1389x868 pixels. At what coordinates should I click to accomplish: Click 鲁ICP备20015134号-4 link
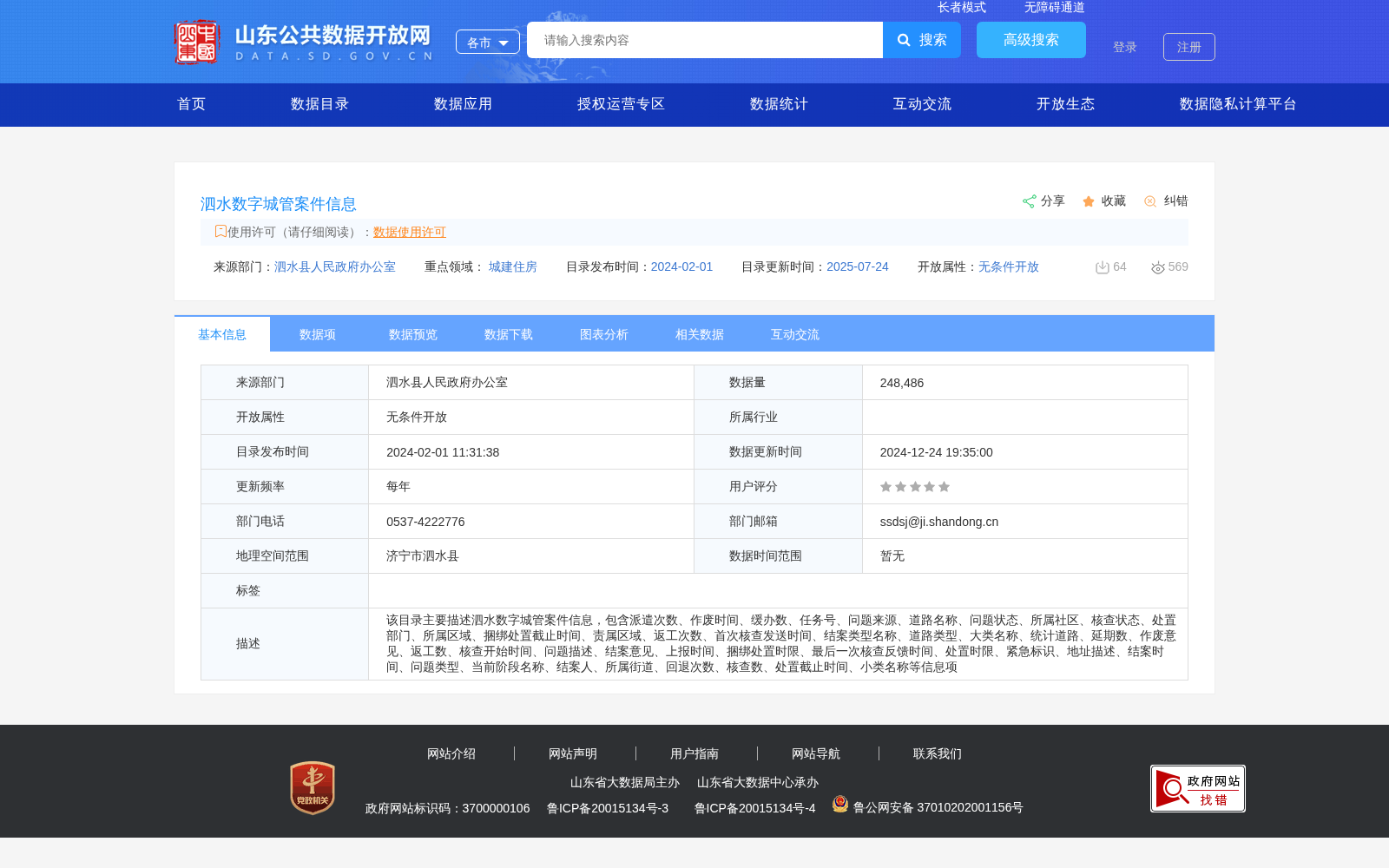pyautogui.click(x=755, y=808)
